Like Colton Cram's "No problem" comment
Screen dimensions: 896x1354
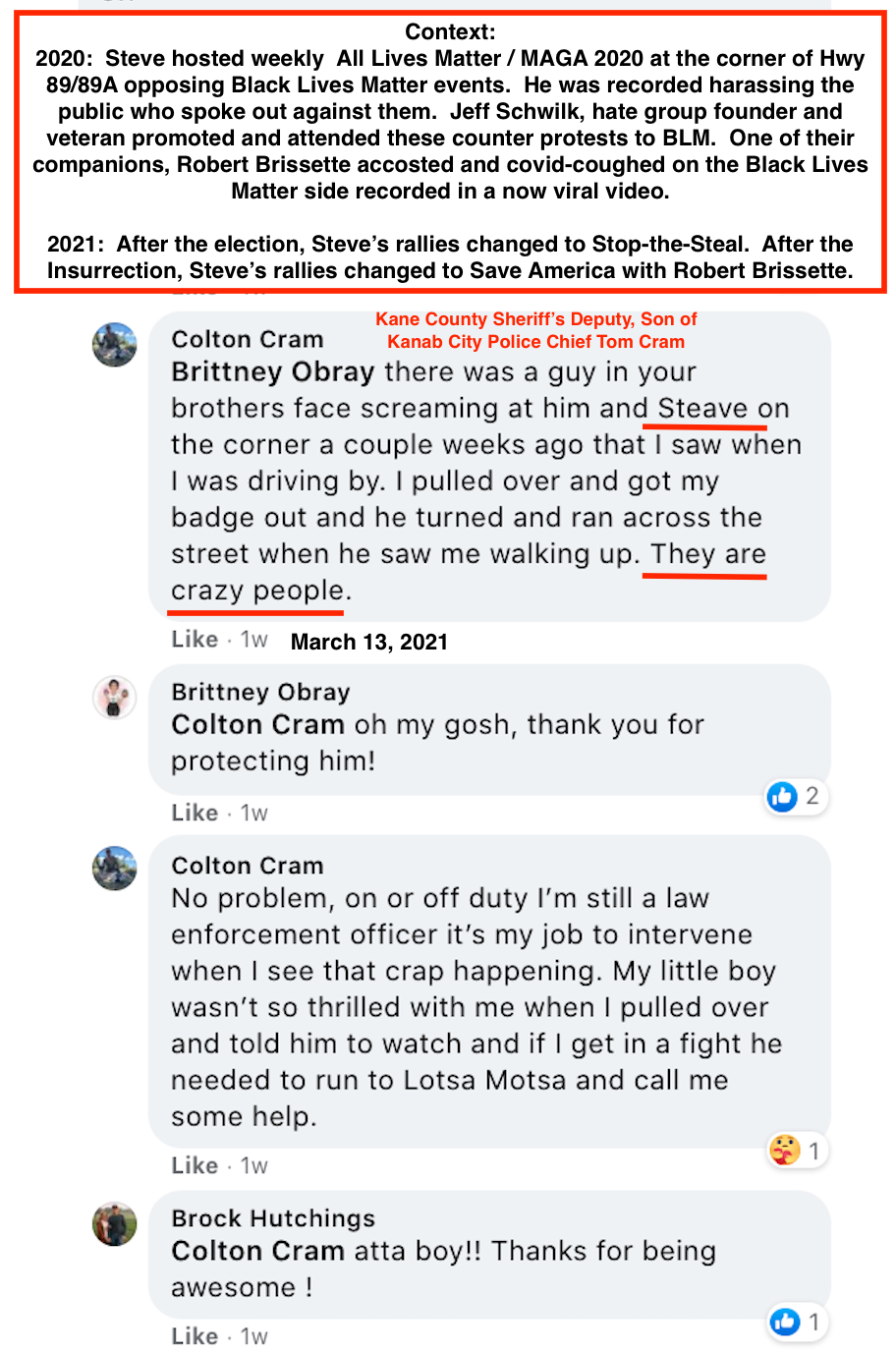195,1165
